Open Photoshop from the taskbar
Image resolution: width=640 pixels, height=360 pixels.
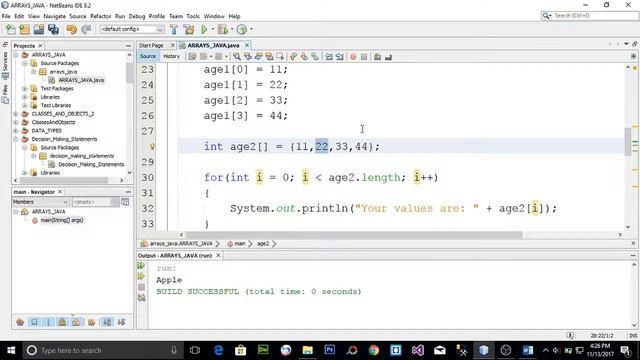[x=329, y=351]
